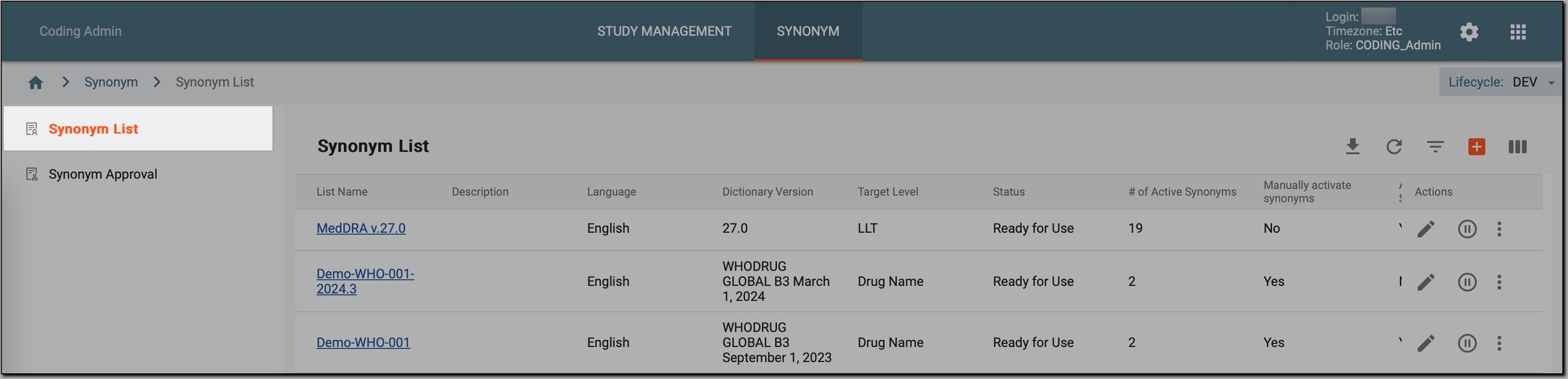
Task: Pause the Demo-WHO-001 synonym list
Action: [x=1467, y=343]
